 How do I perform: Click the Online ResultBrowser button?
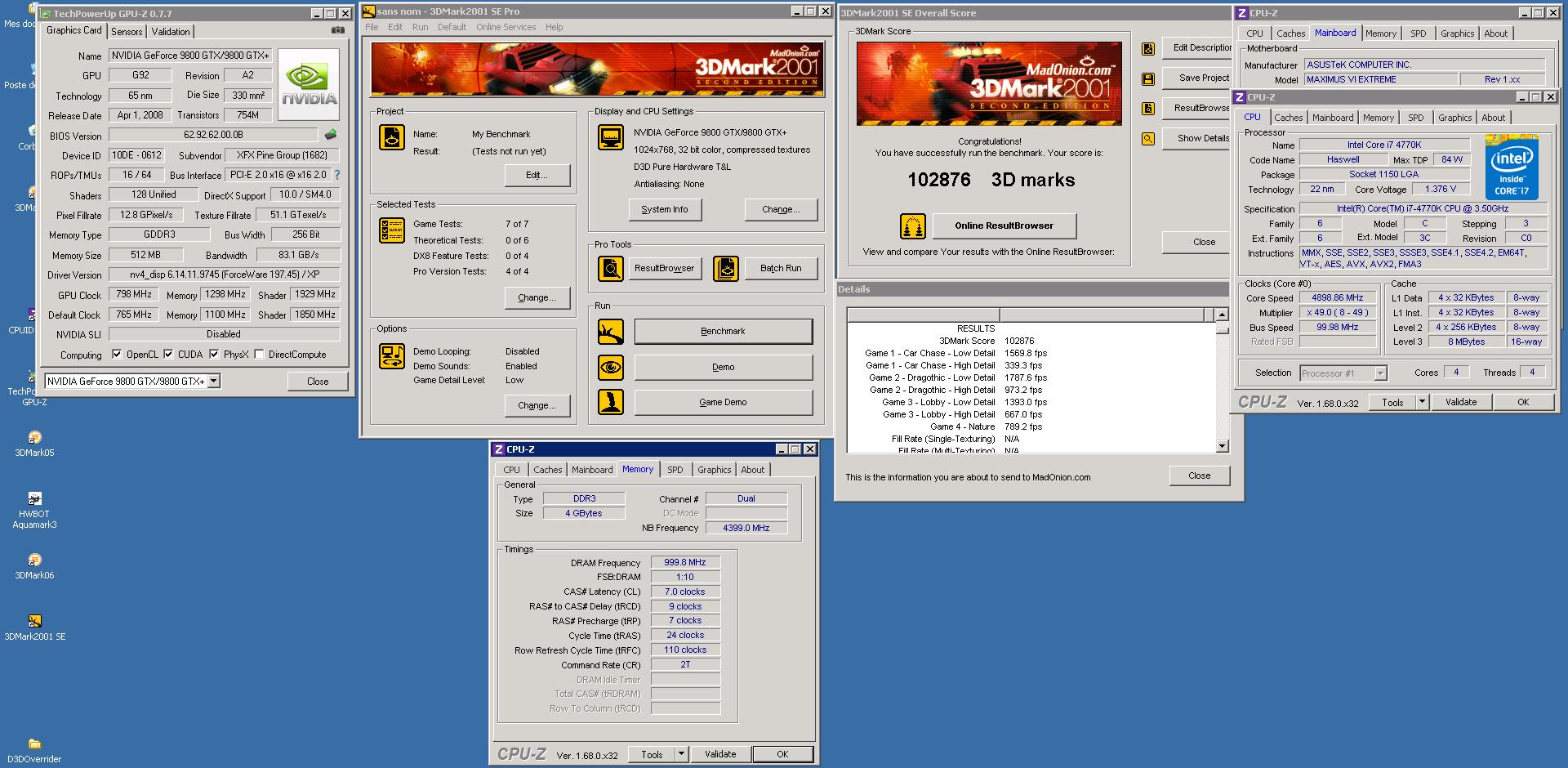pos(1004,225)
